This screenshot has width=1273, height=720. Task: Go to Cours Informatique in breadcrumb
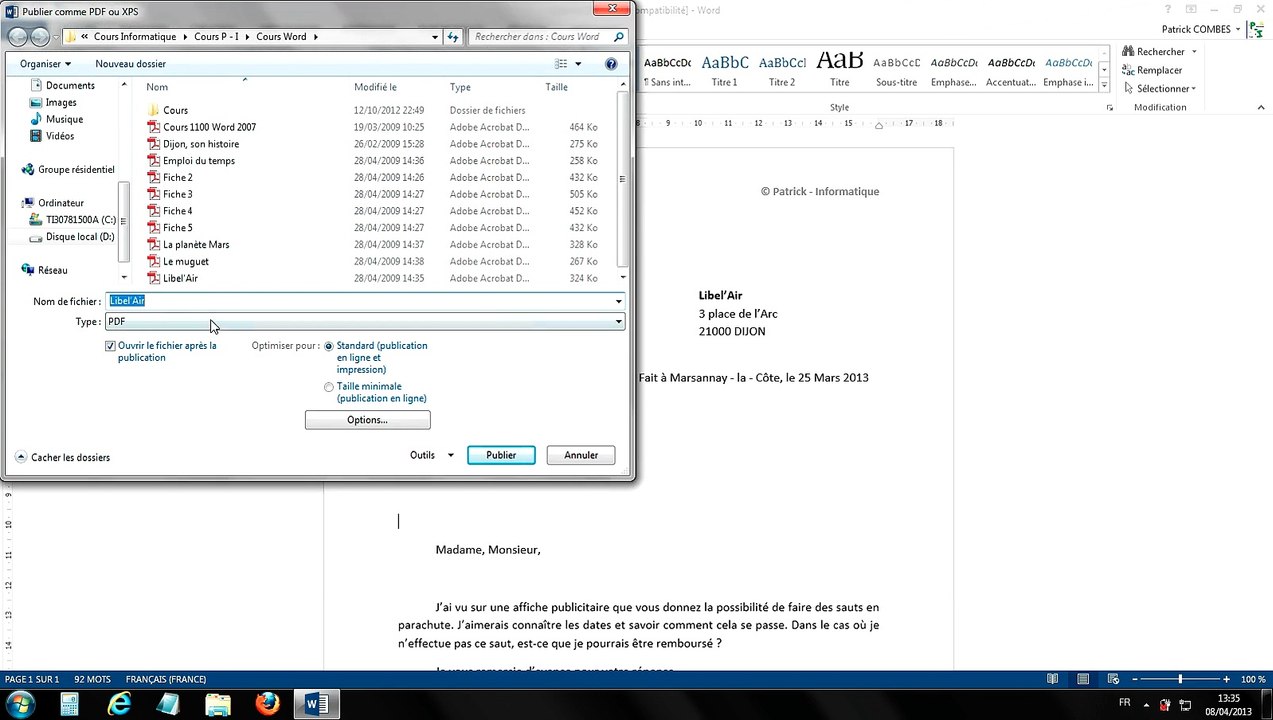[134, 37]
